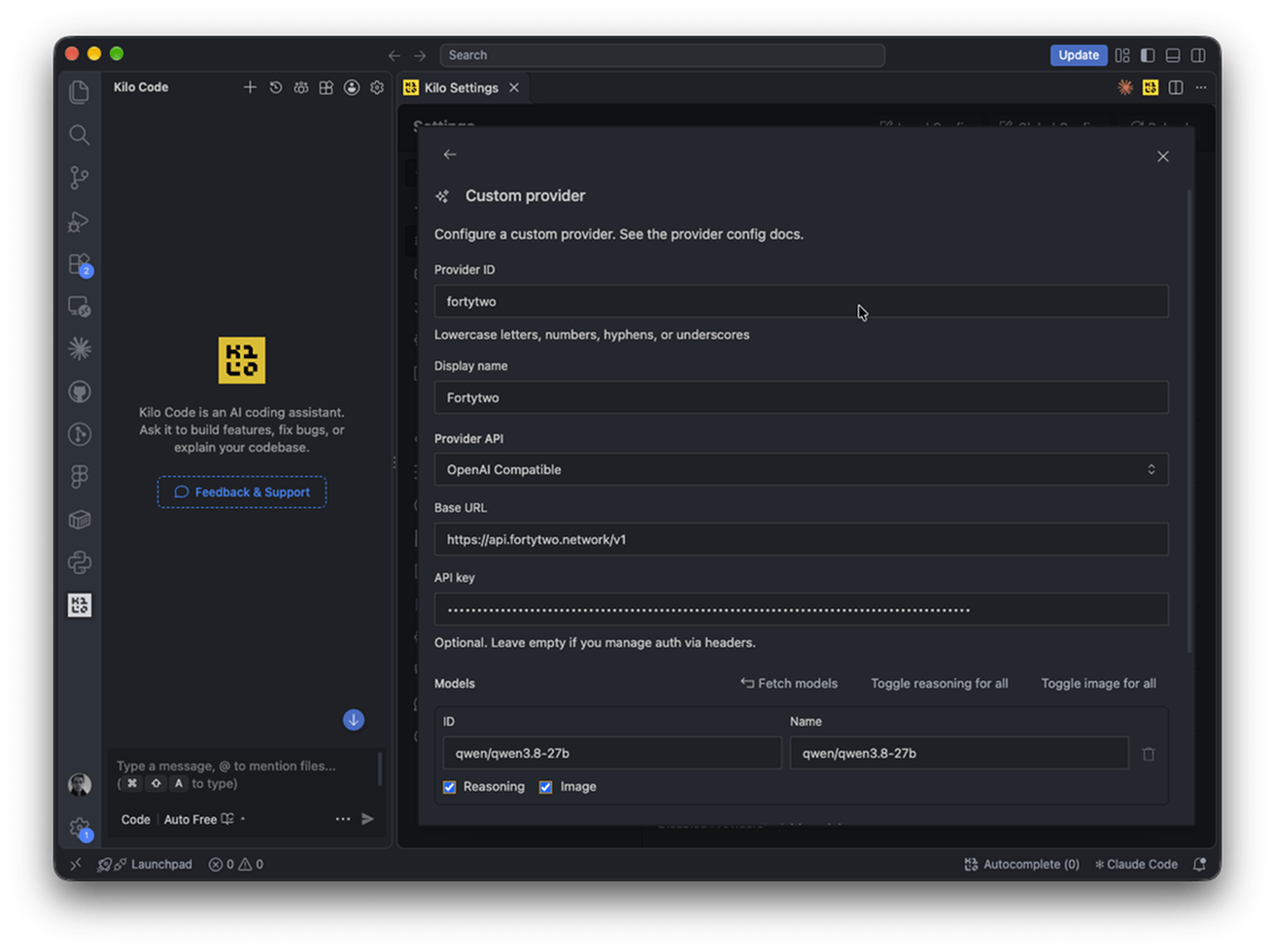Open the Provider API dropdown
The height and width of the screenshot is (952, 1275).
click(801, 470)
